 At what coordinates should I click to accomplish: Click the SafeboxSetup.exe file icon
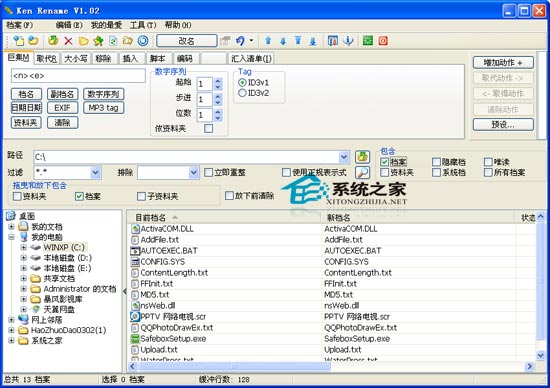click(x=135, y=339)
